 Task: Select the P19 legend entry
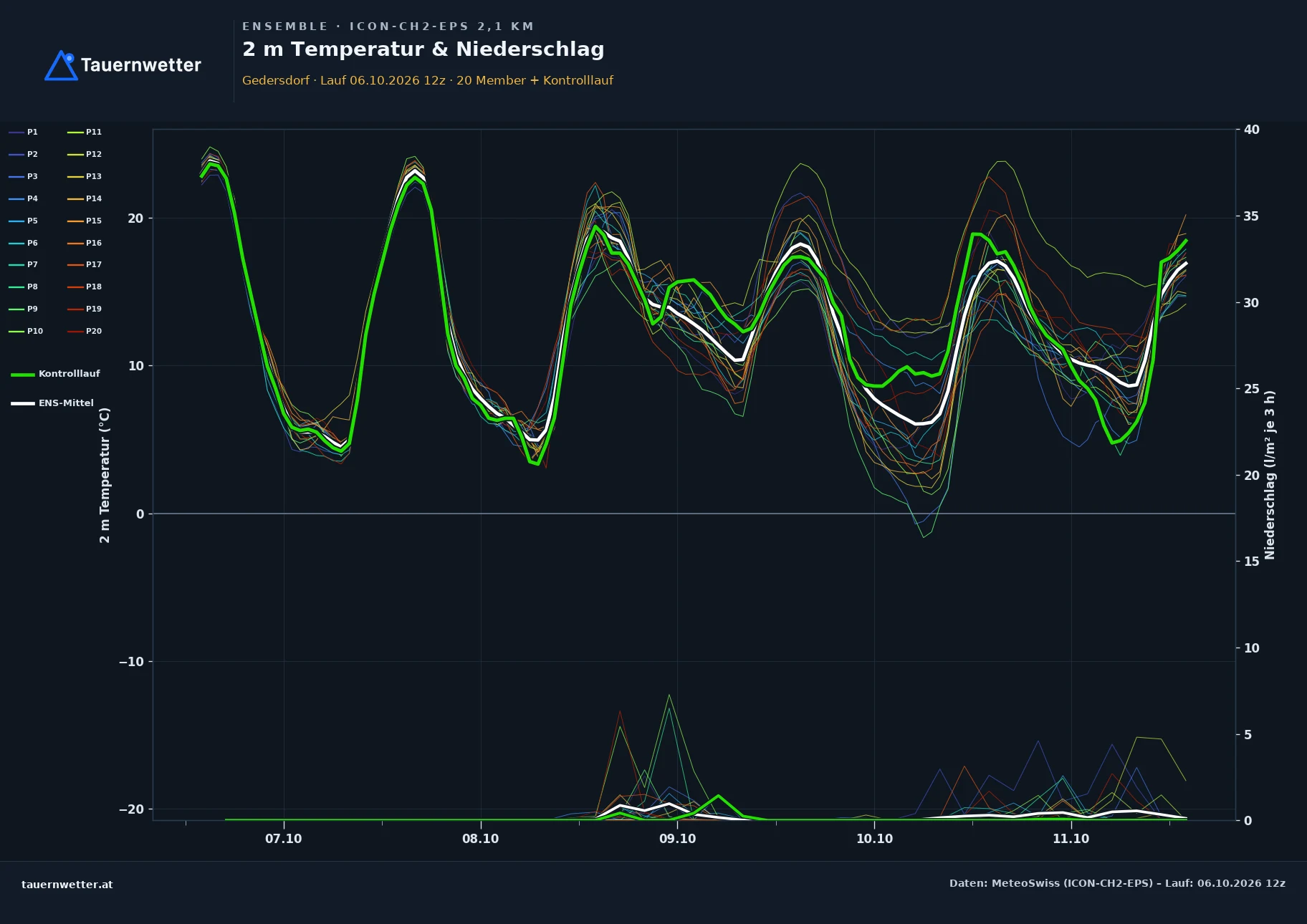(85, 309)
